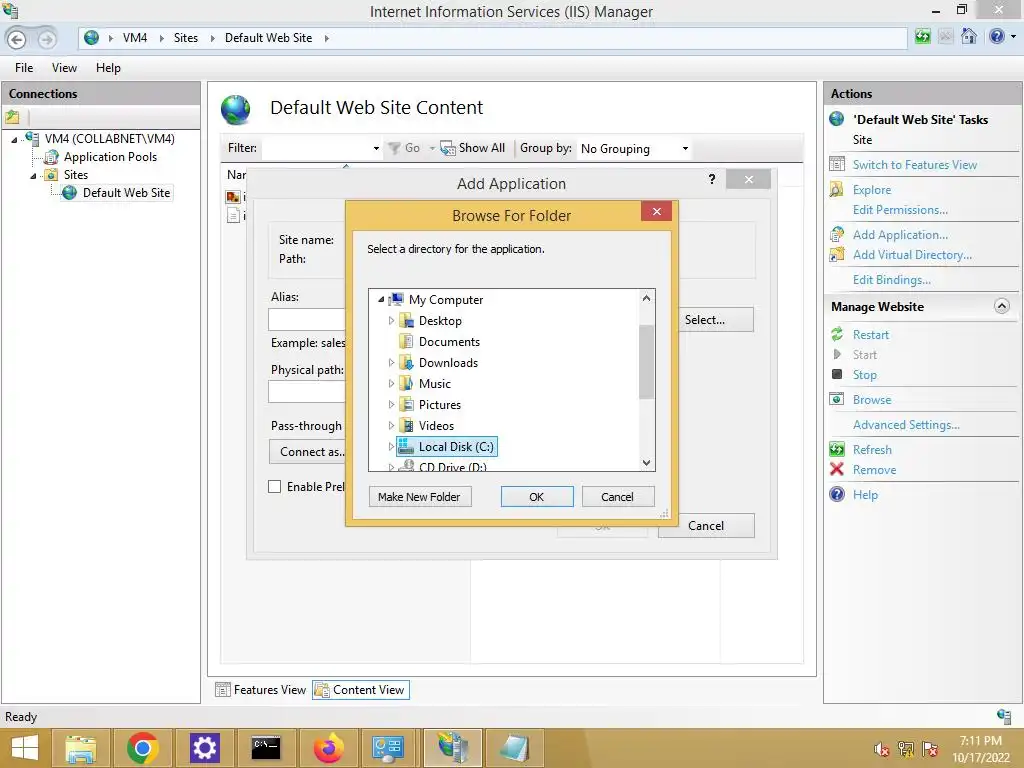
Task: Click Cancel in Add Application dialog
Action: coord(706,526)
